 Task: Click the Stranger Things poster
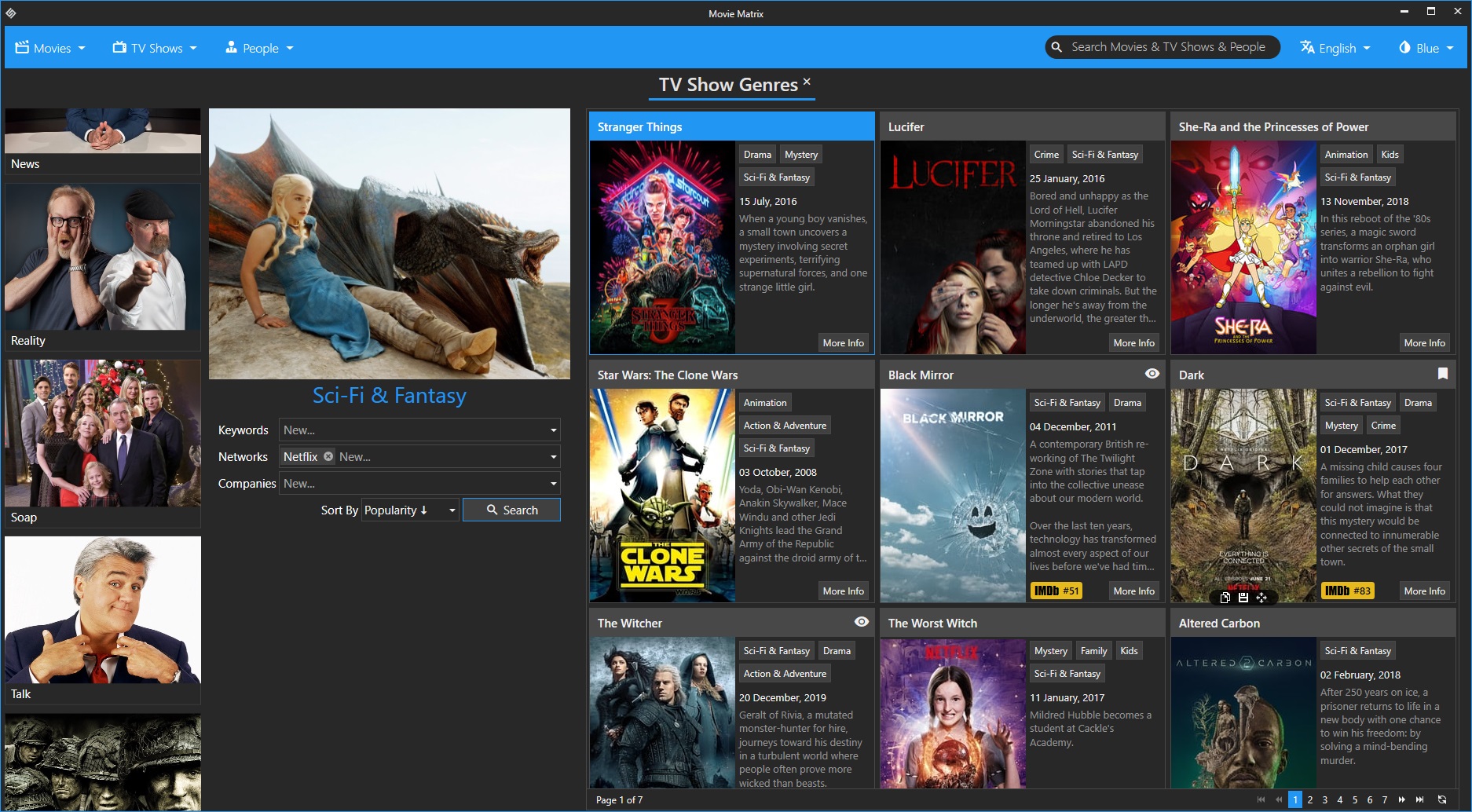662,247
